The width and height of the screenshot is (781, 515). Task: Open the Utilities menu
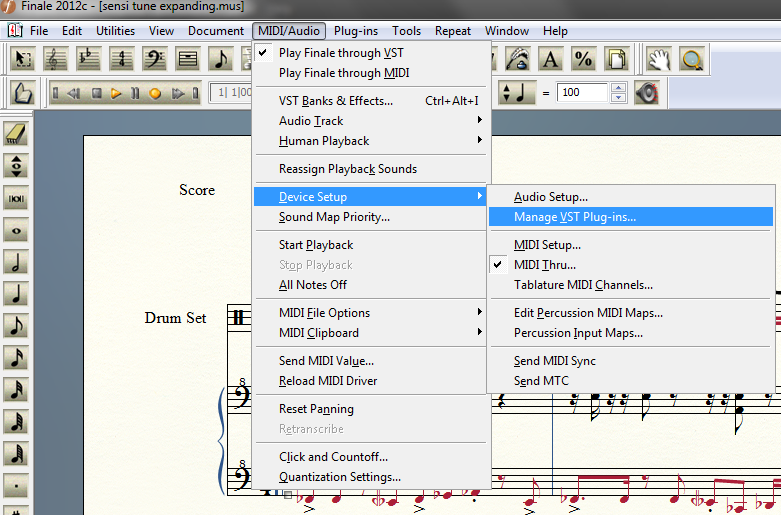tap(116, 31)
